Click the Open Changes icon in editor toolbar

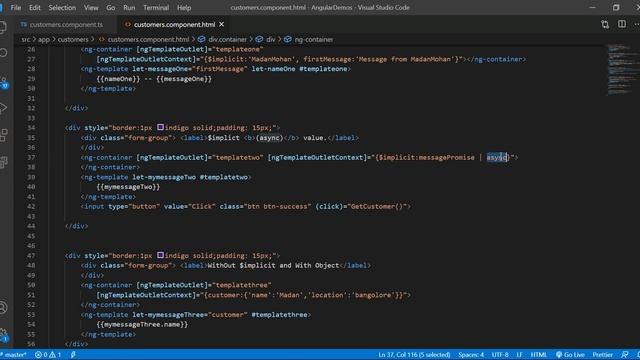(605, 24)
